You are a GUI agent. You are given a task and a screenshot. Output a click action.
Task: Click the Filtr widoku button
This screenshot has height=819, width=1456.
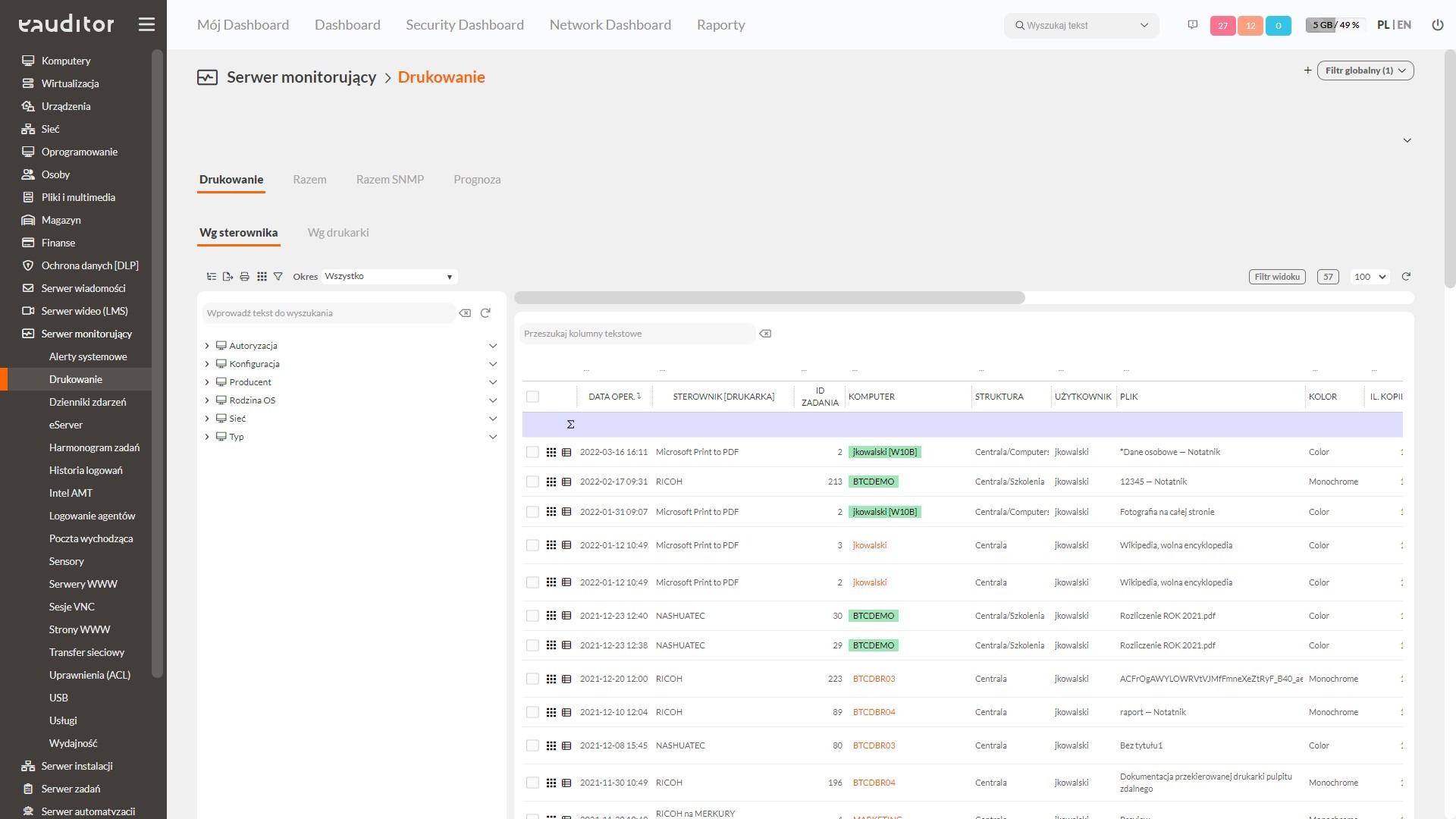pos(1277,277)
